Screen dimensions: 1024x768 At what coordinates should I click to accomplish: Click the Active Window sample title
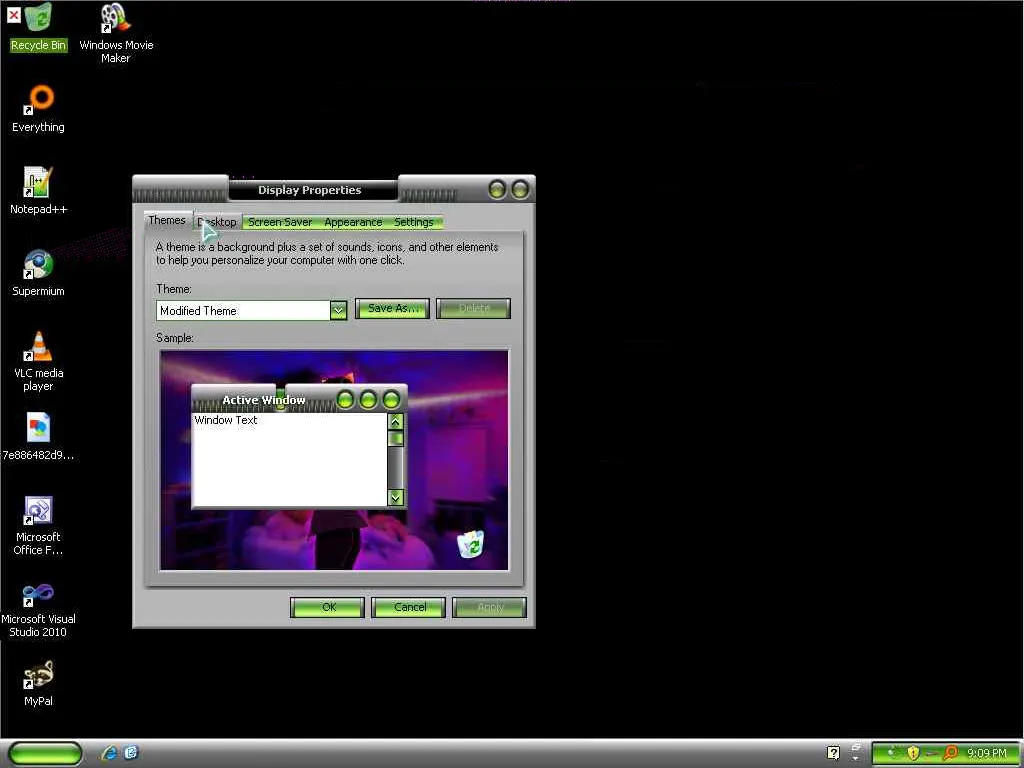pos(264,400)
